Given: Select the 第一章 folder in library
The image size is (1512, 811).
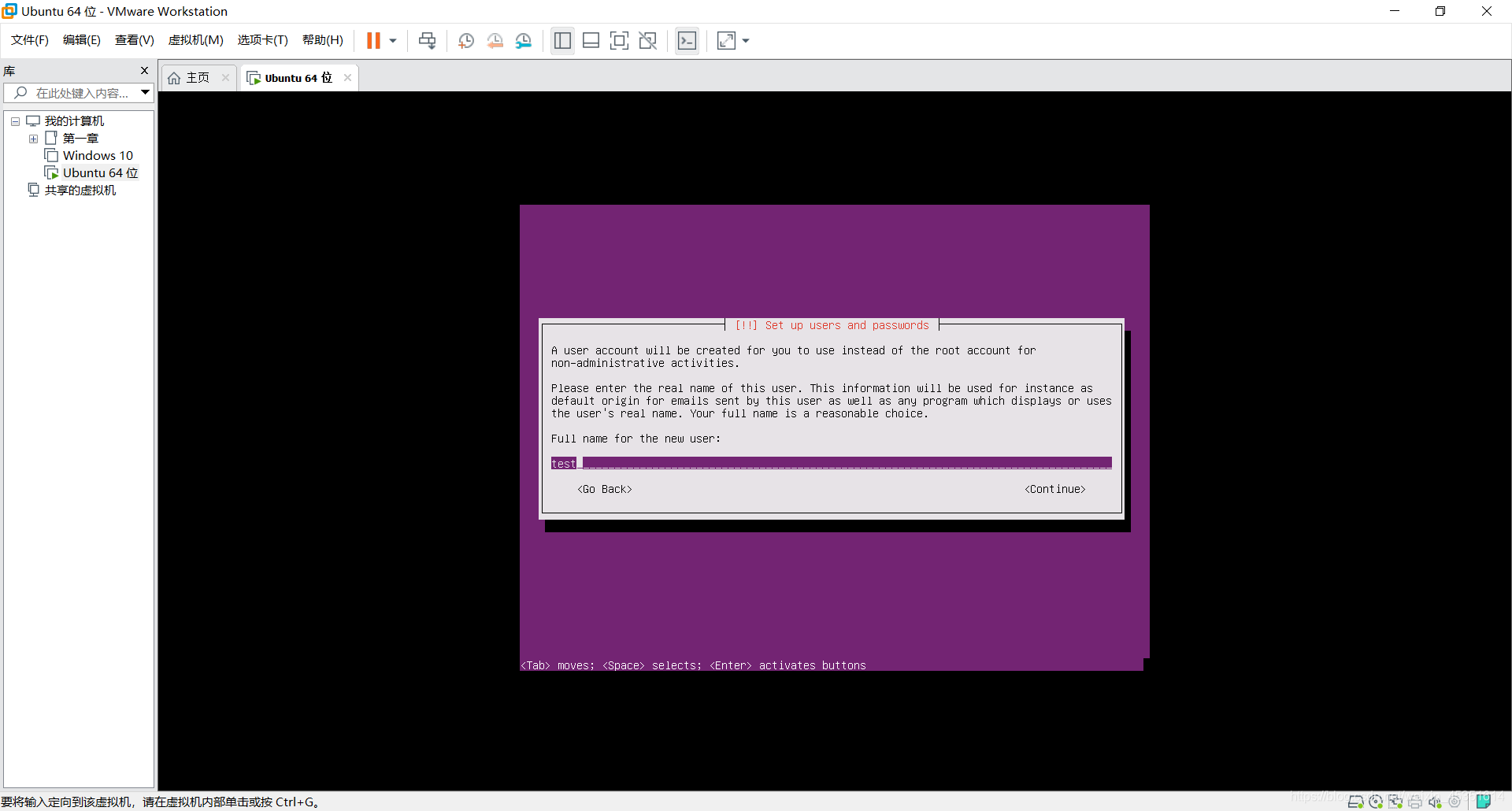Looking at the screenshot, I should tap(80, 139).
